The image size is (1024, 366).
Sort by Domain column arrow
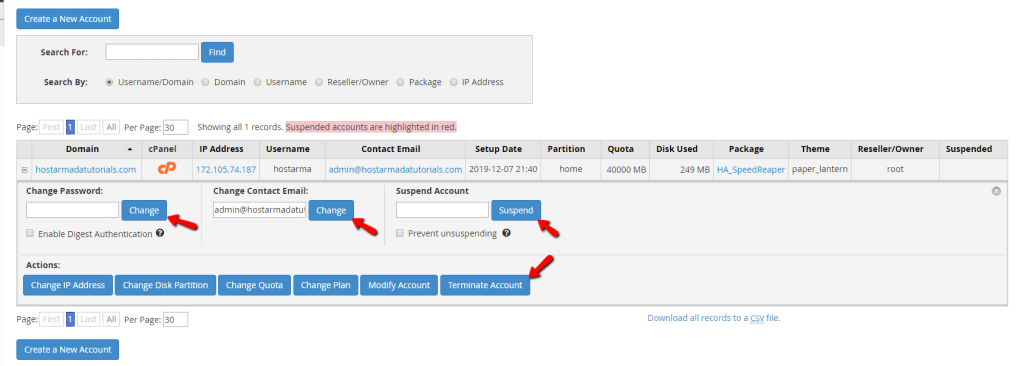point(129,150)
